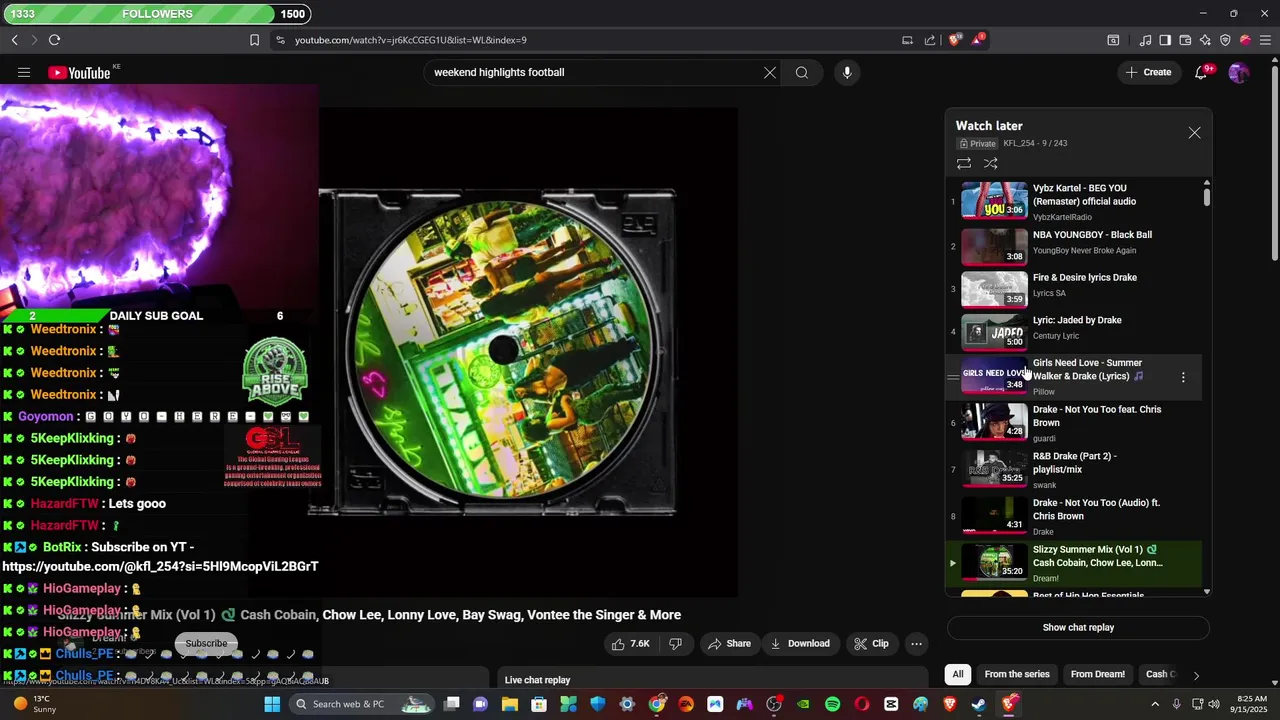
Task: Click the browser back arrow
Action: (15, 40)
